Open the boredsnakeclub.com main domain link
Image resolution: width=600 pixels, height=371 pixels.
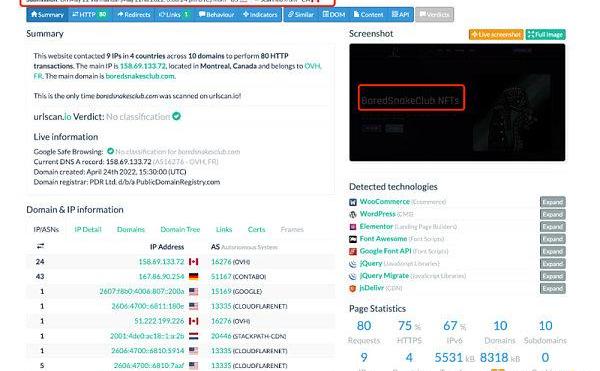pyautogui.click(x=140, y=76)
